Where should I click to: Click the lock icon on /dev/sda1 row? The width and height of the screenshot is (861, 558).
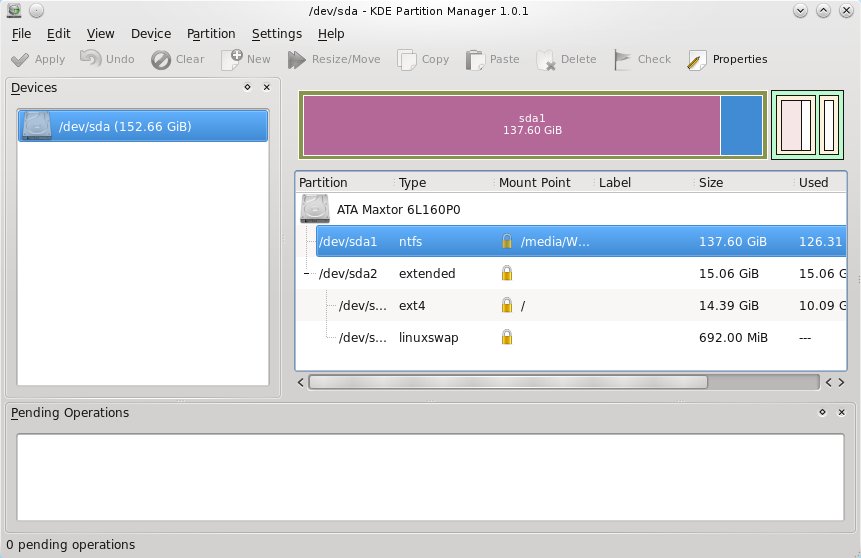[x=507, y=241]
